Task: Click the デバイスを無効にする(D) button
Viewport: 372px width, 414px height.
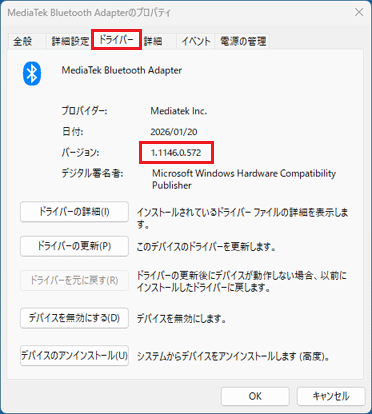Action: [x=74, y=318]
